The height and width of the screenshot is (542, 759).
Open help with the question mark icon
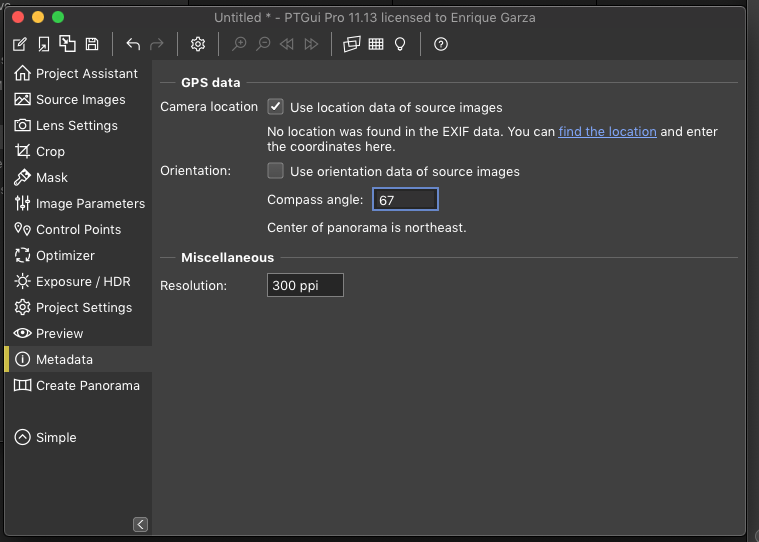[441, 44]
